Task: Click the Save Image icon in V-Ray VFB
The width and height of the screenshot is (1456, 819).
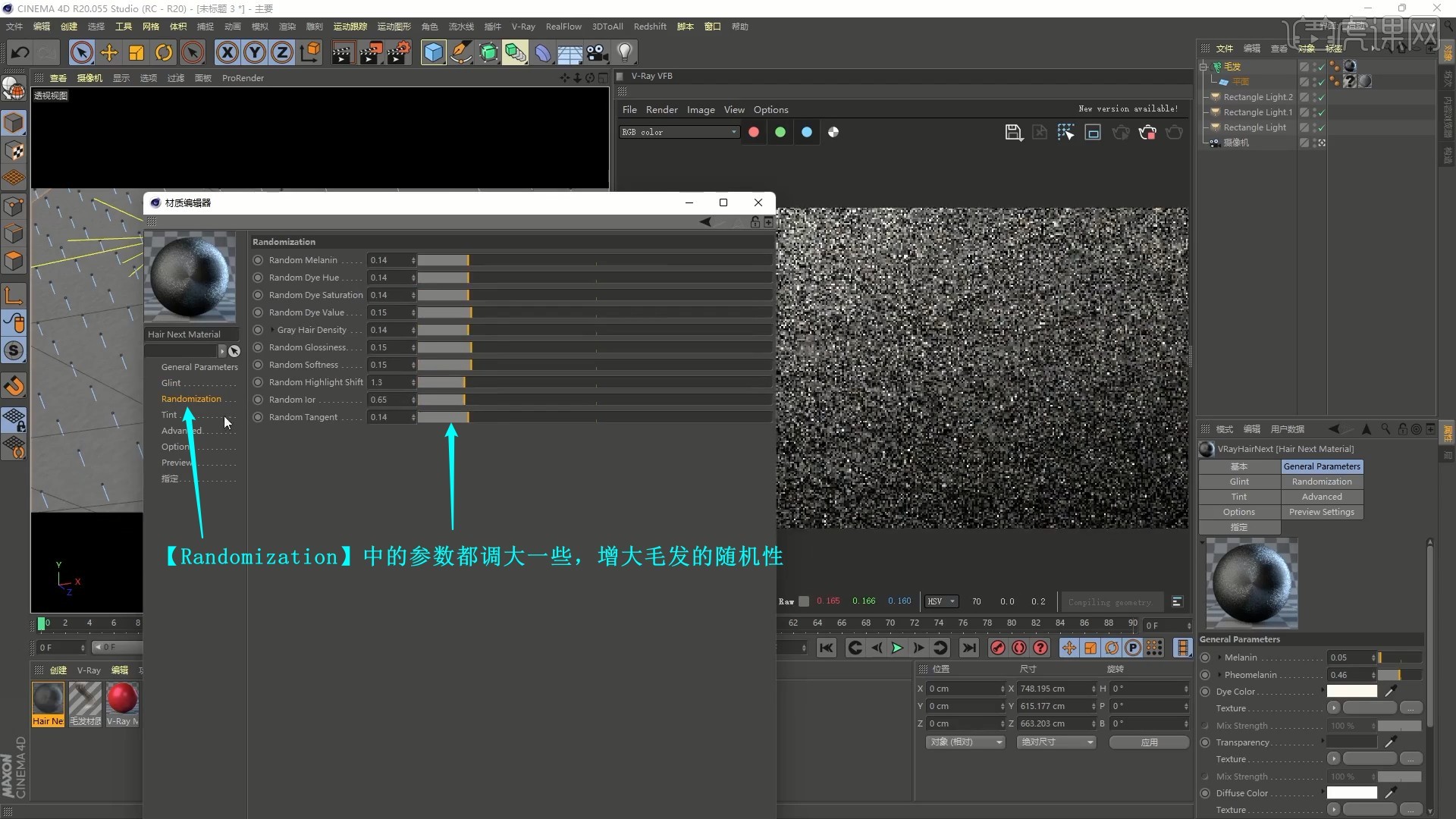Action: coord(1014,132)
